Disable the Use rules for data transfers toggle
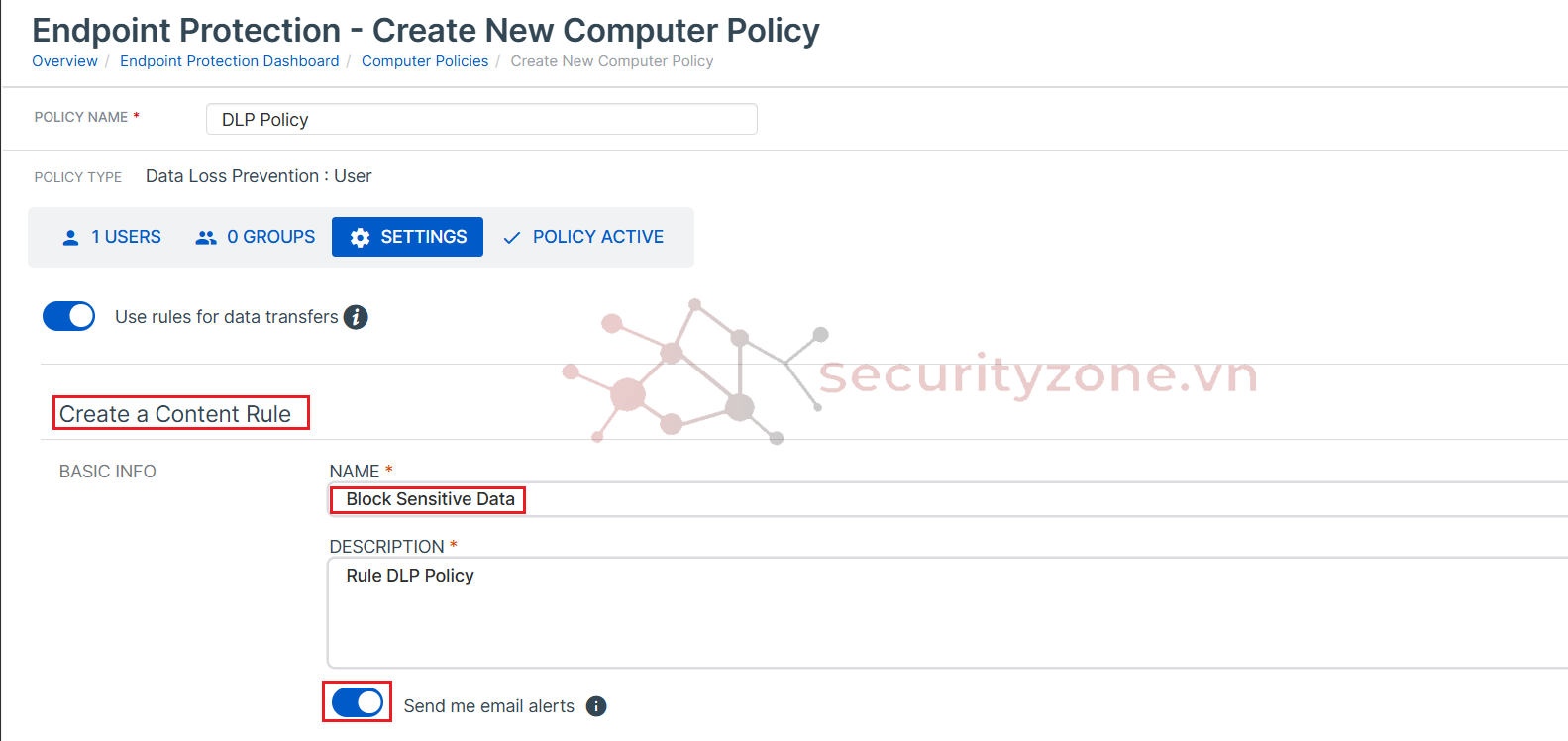 pyautogui.click(x=68, y=316)
